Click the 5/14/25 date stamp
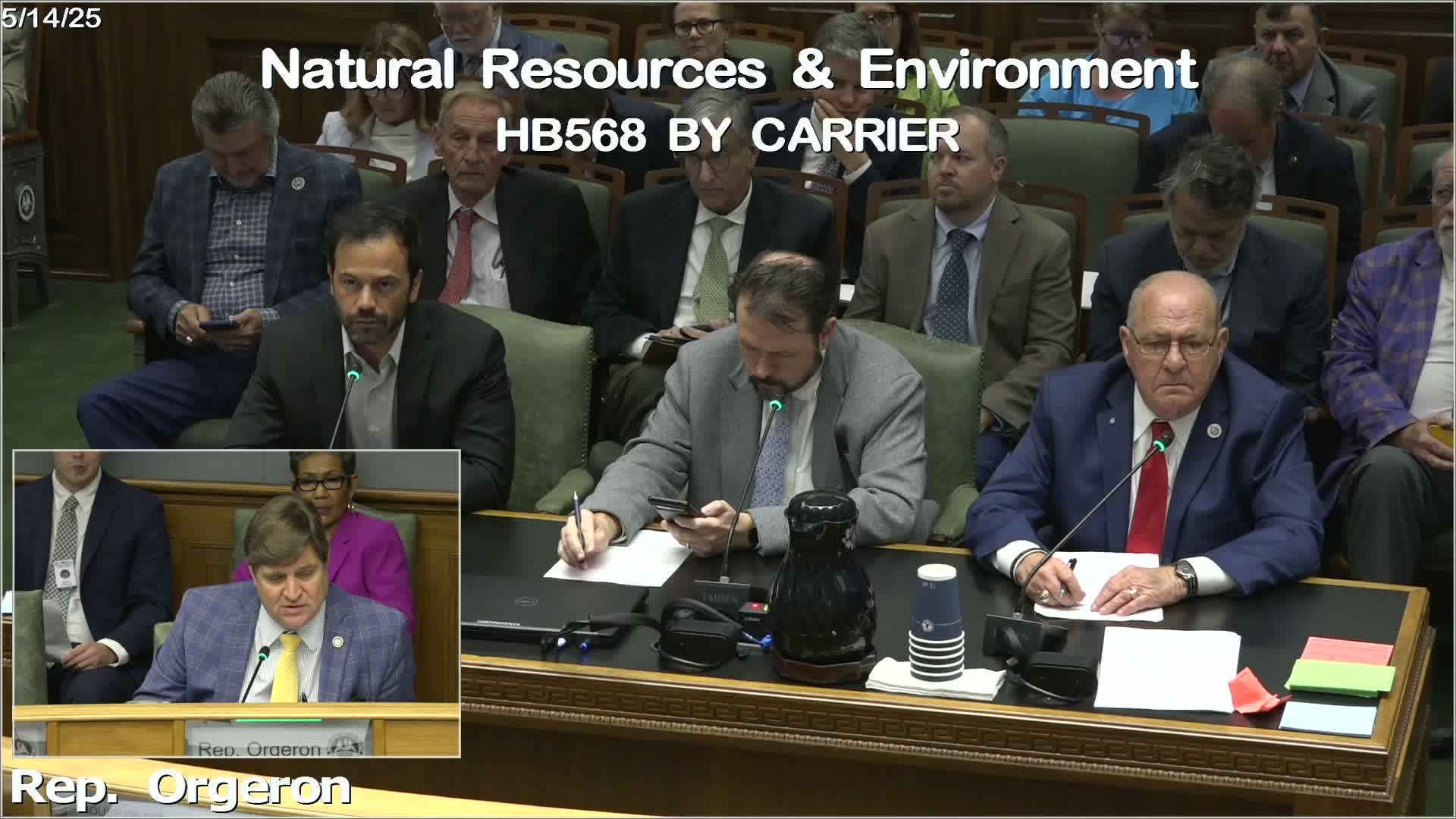Viewport: 1456px width, 819px height. pyautogui.click(x=52, y=18)
